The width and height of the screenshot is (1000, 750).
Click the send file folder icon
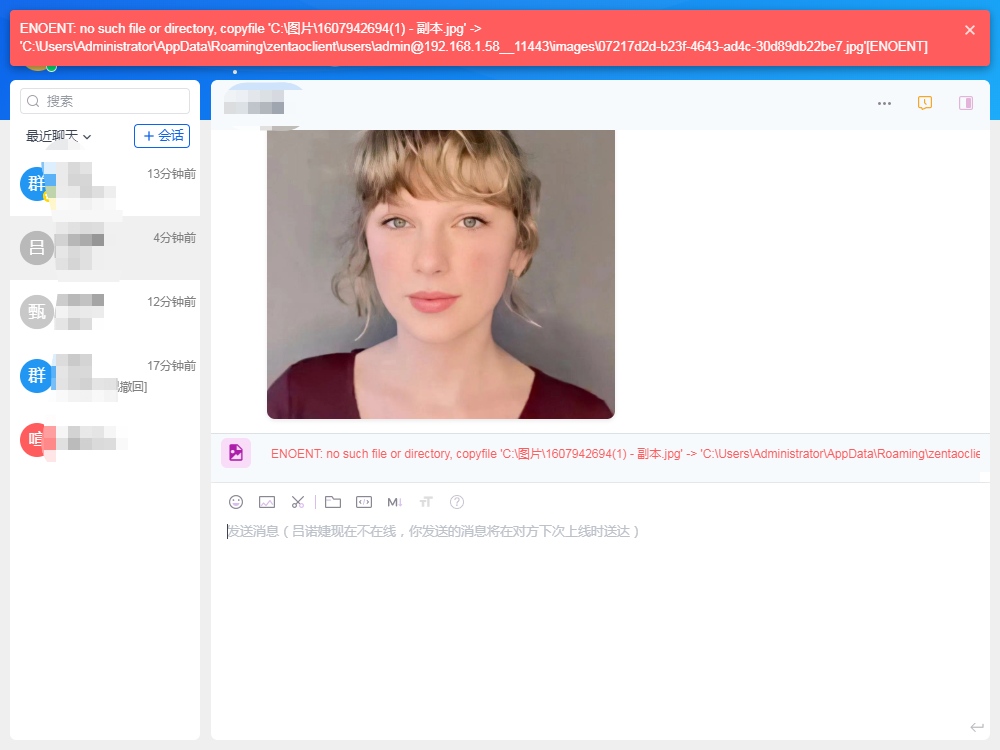click(x=333, y=502)
